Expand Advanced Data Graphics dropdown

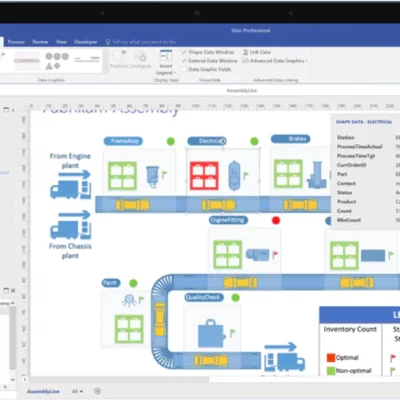(x=275, y=61)
